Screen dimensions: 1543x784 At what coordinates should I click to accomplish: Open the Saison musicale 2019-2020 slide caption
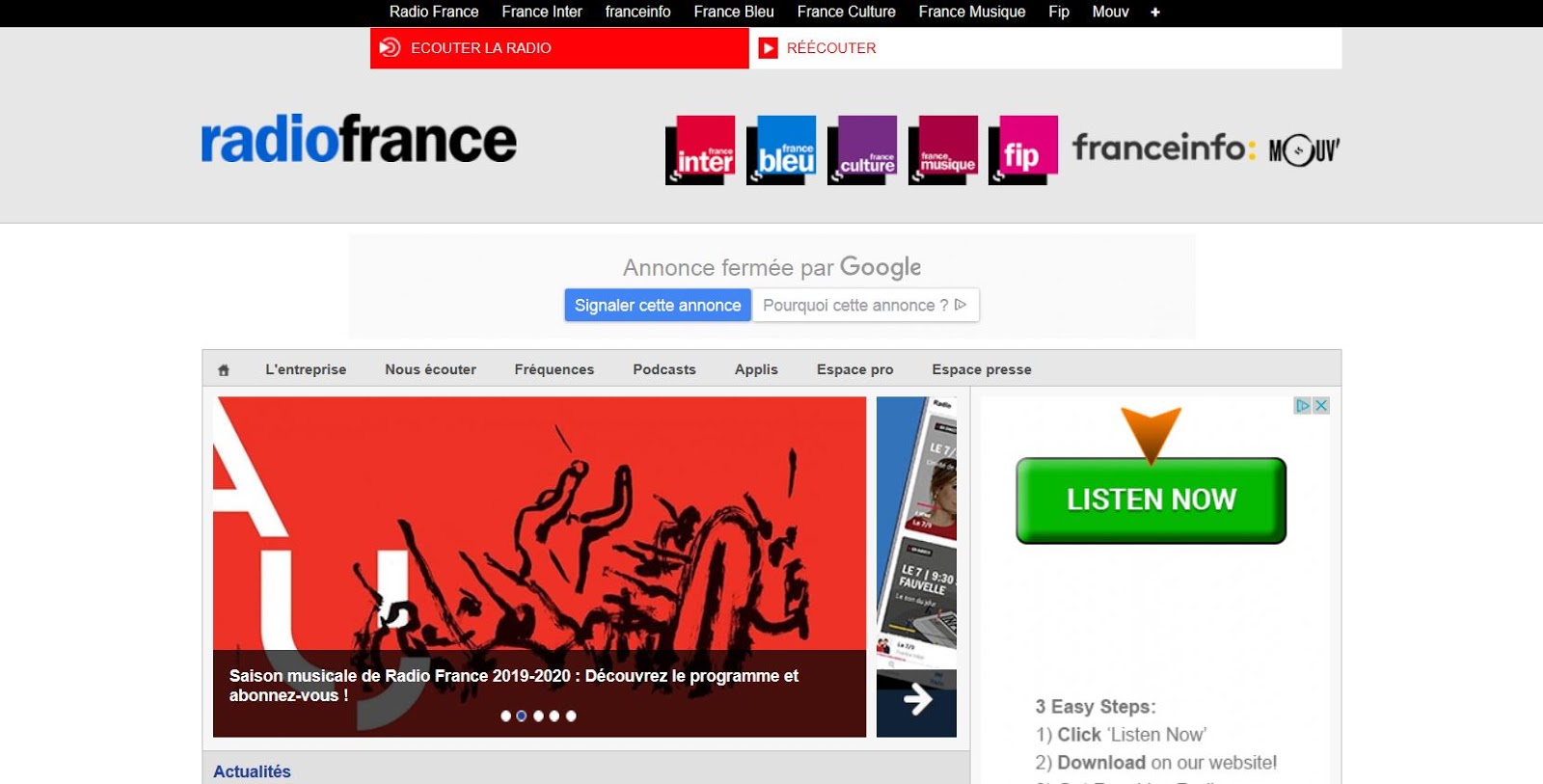coord(514,686)
